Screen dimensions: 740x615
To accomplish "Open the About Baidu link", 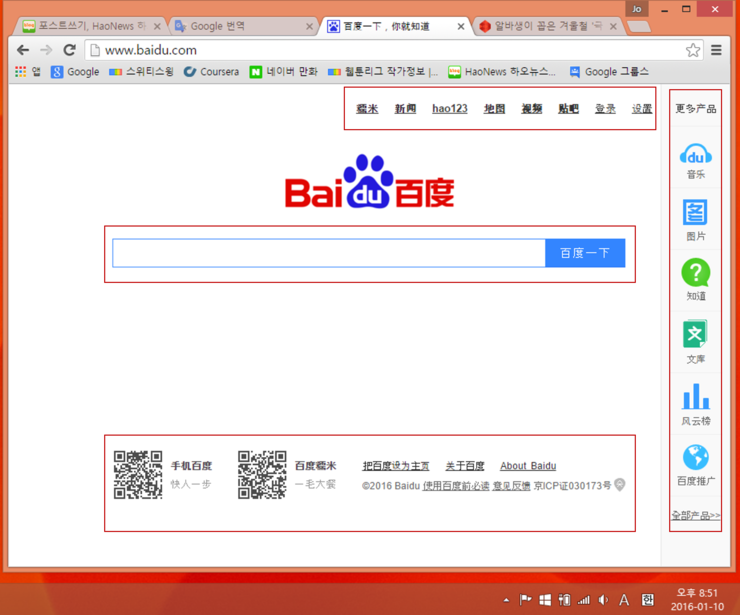I will tap(528, 466).
